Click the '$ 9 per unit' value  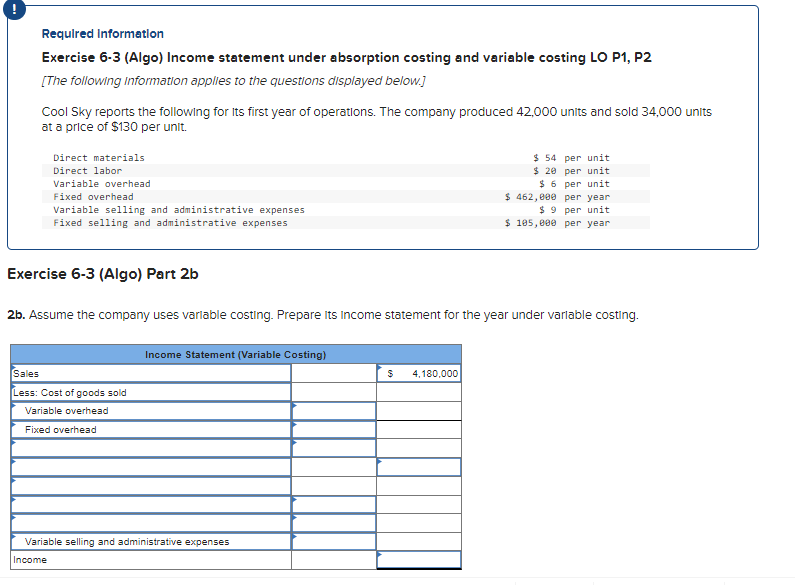[574, 210]
